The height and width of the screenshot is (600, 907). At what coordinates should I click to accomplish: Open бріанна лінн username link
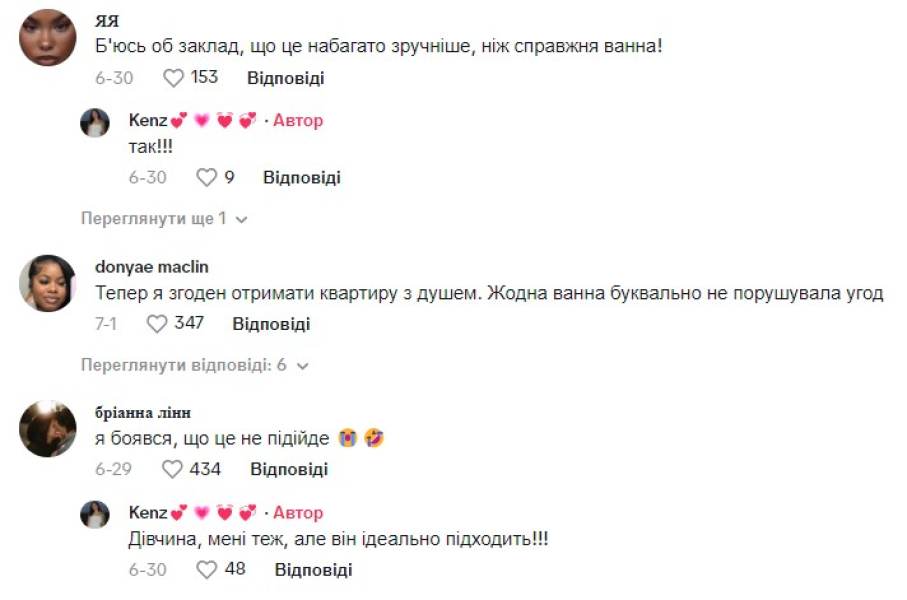tap(143, 413)
